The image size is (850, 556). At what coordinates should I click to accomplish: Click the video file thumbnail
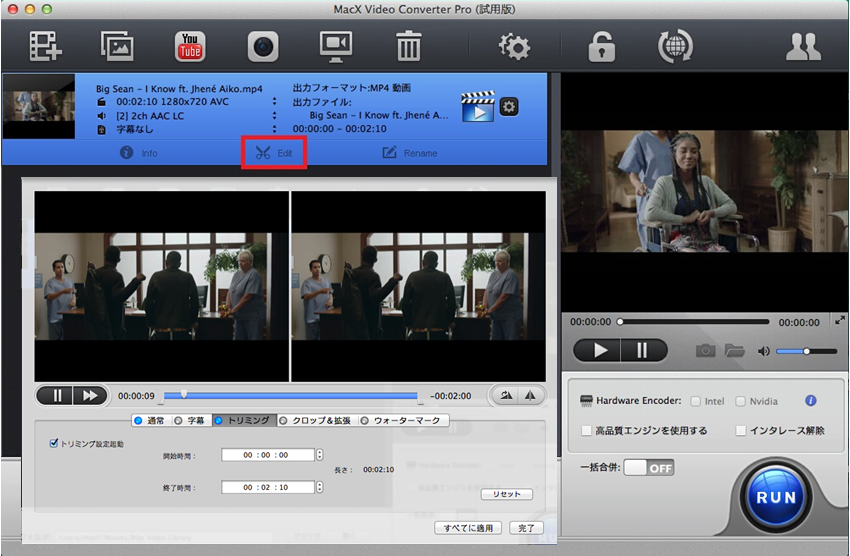[39, 106]
